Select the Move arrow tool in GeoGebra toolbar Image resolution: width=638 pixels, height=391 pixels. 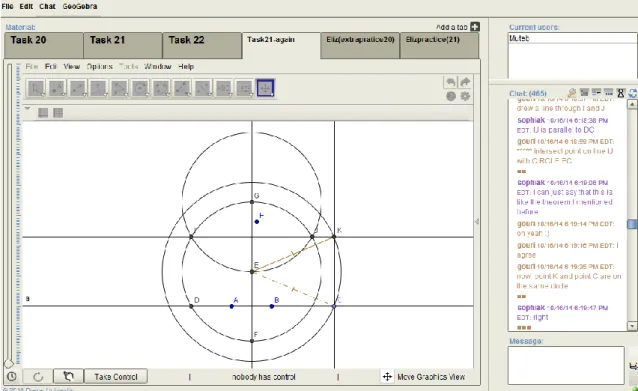(x=36, y=88)
